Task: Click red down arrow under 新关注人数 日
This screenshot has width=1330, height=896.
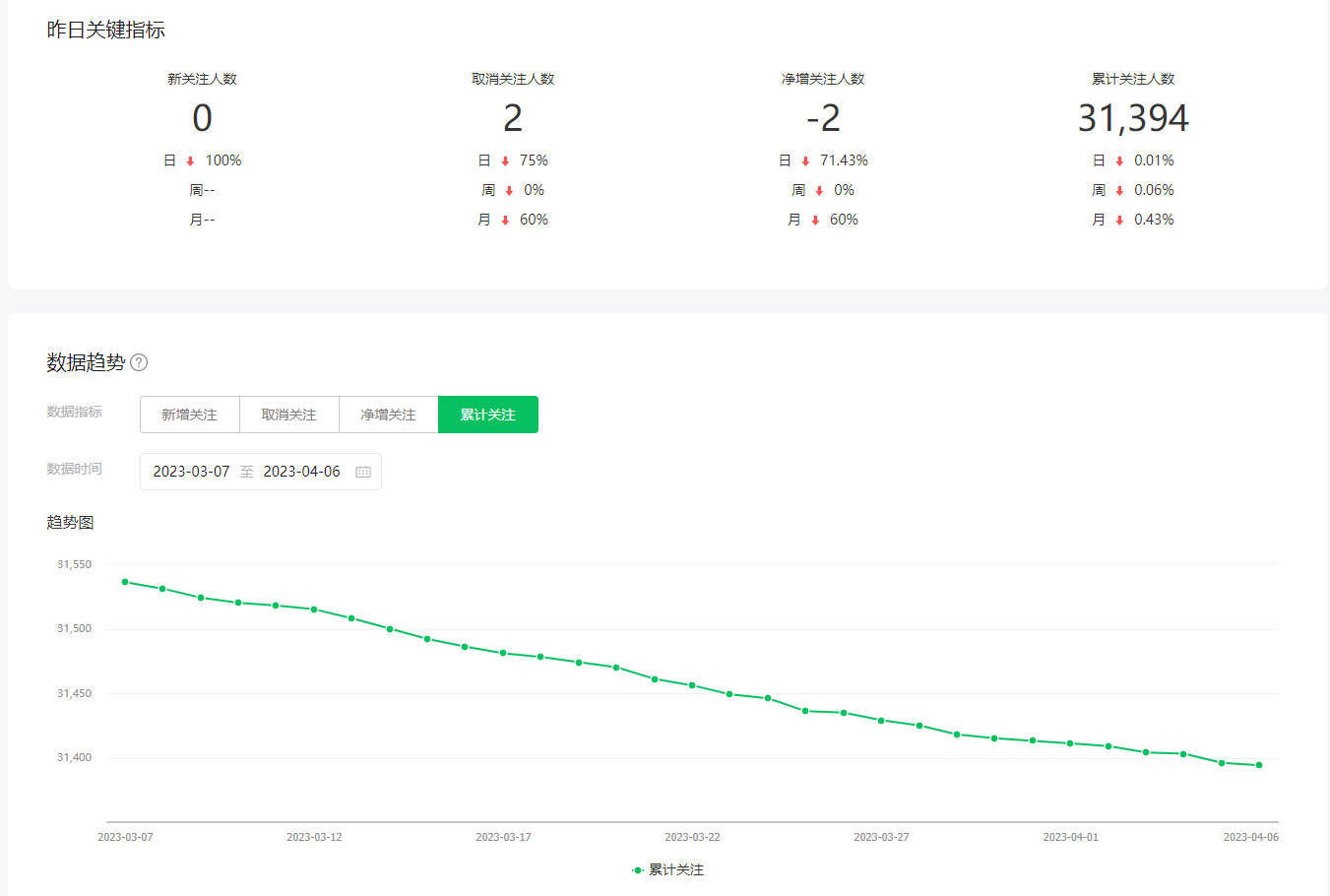Action: (190, 161)
